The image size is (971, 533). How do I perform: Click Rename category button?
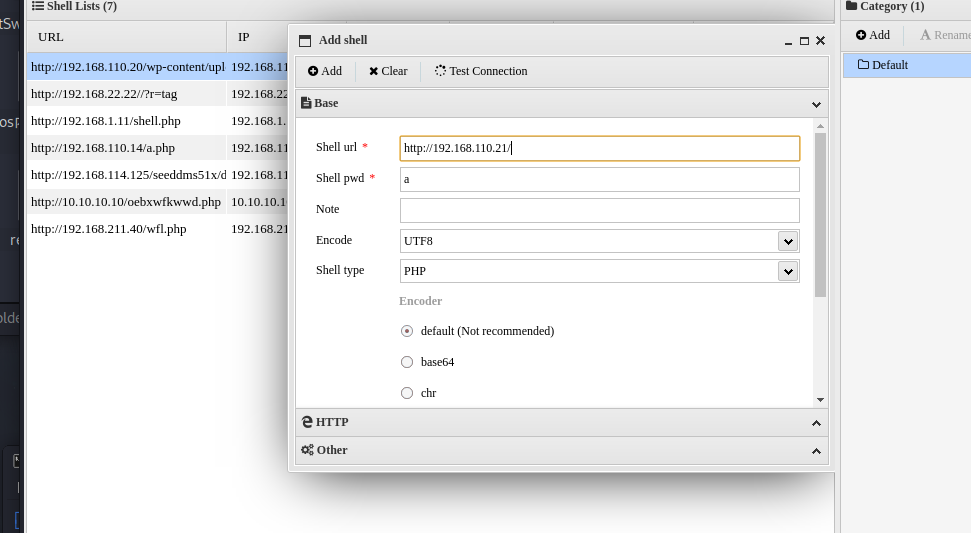943,35
